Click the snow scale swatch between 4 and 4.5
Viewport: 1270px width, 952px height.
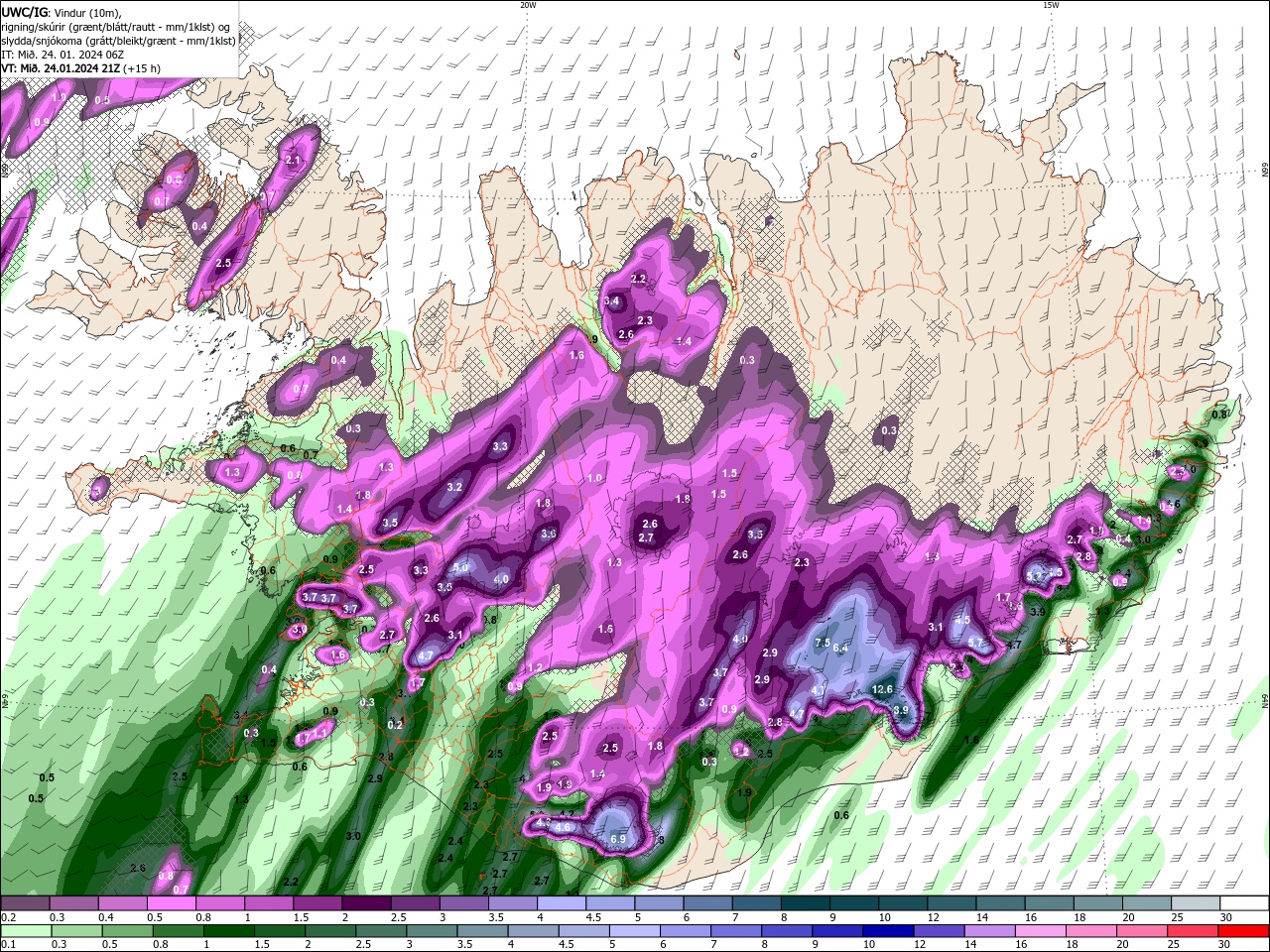tap(561, 903)
